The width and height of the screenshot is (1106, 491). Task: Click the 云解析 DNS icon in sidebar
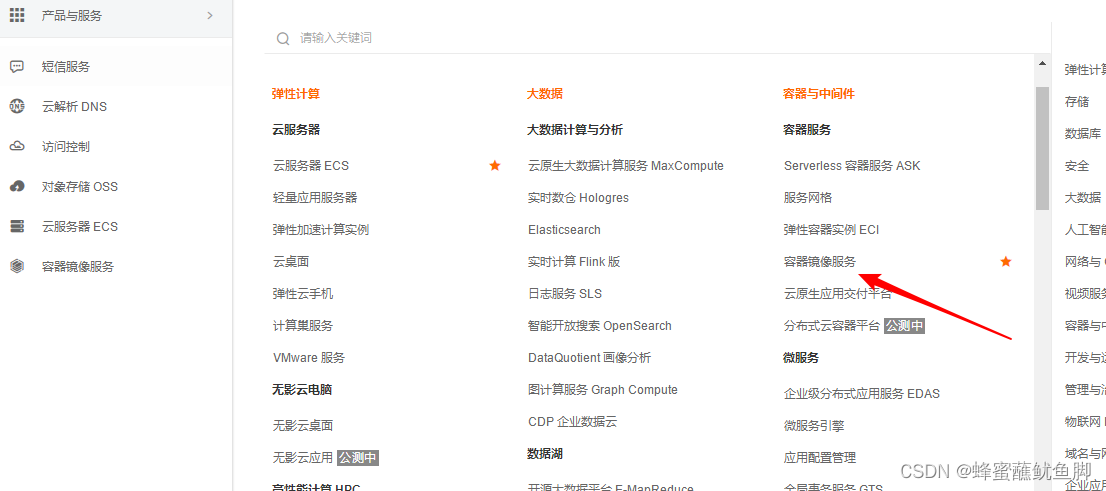pyautogui.click(x=16, y=107)
